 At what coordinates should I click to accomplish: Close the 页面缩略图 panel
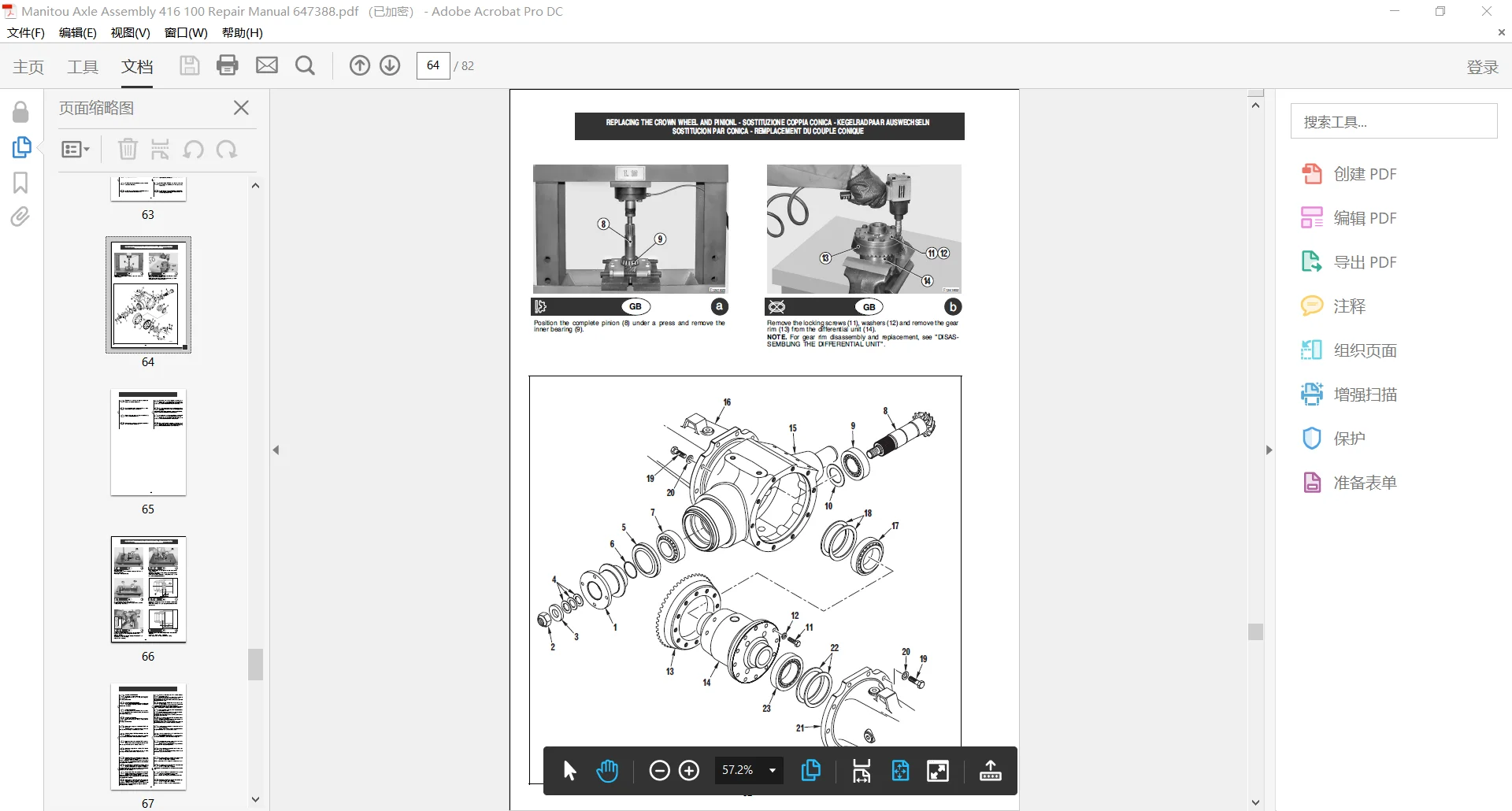click(x=242, y=108)
